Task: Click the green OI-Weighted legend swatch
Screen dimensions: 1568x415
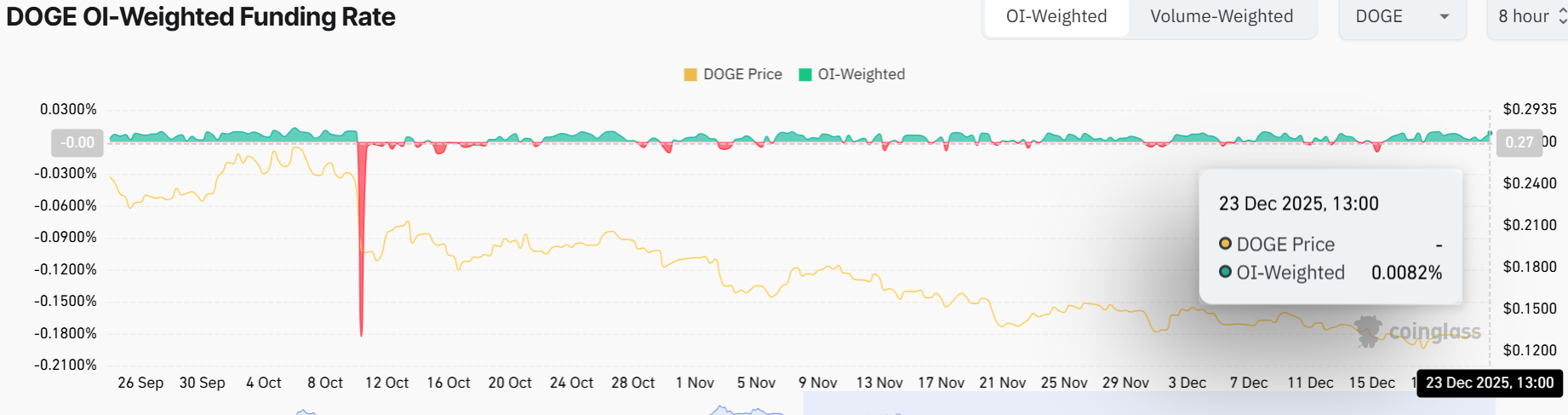Action: click(x=805, y=75)
